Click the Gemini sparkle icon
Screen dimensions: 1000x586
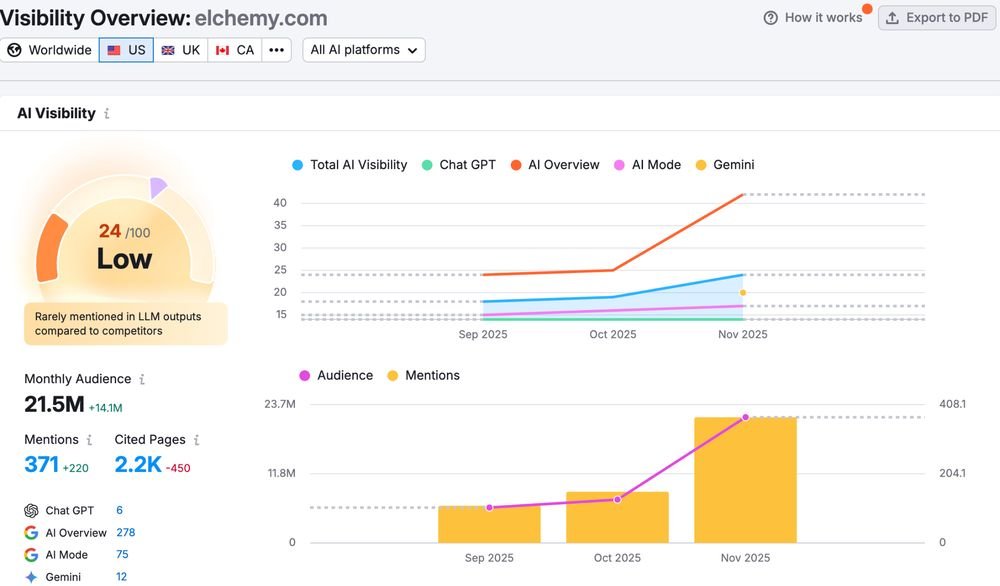click(31, 577)
